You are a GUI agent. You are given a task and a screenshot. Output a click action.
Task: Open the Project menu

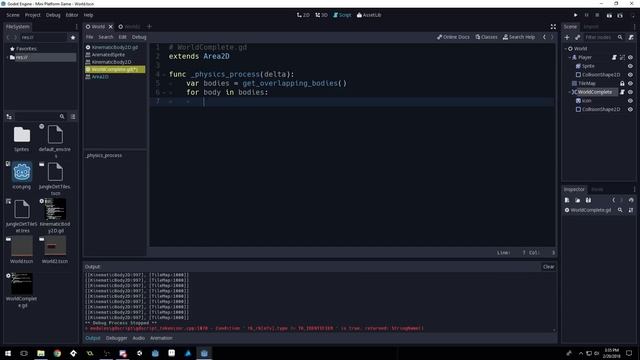pos(33,15)
